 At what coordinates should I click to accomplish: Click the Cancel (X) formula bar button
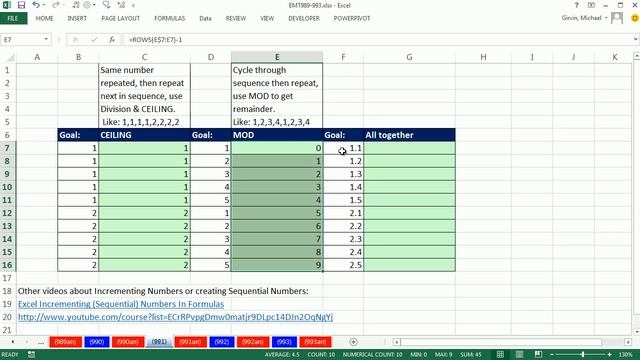point(76,40)
